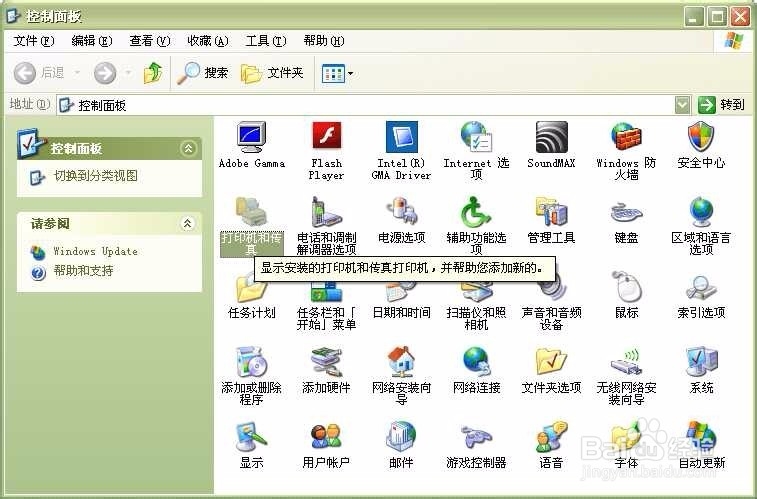Open the 查看(V) menu

[x=150, y=41]
